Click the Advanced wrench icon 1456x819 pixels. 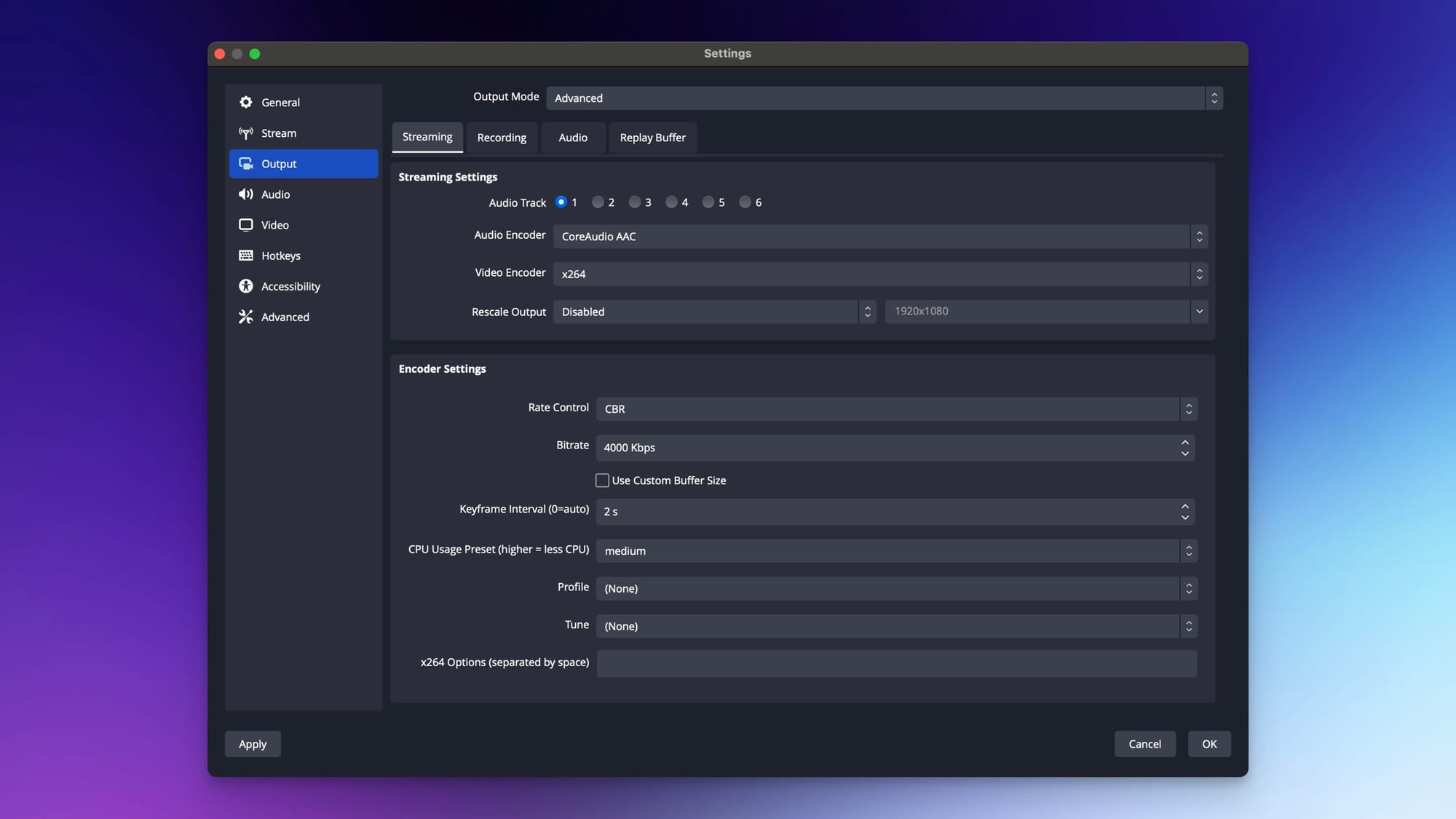[x=246, y=317]
